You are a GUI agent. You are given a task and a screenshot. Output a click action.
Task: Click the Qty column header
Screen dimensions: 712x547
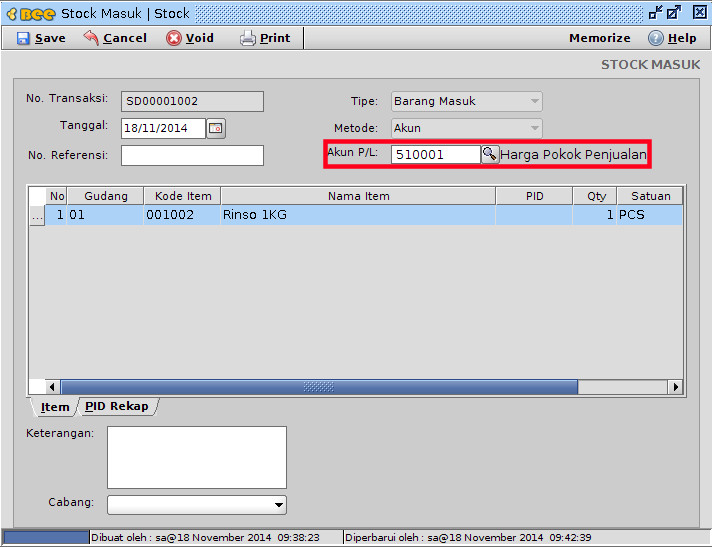[595, 196]
